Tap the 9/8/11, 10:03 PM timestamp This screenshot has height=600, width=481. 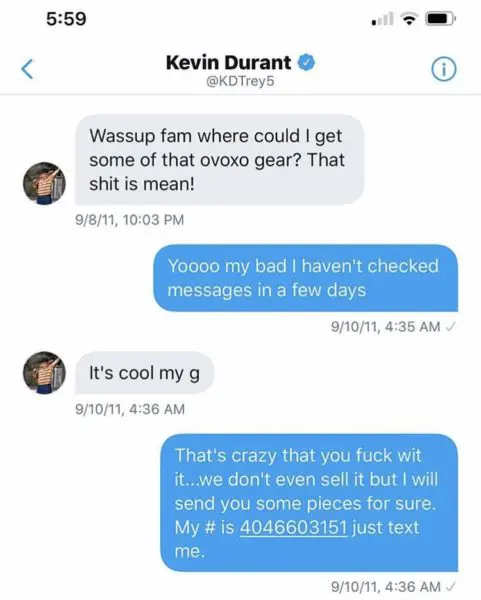(130, 220)
